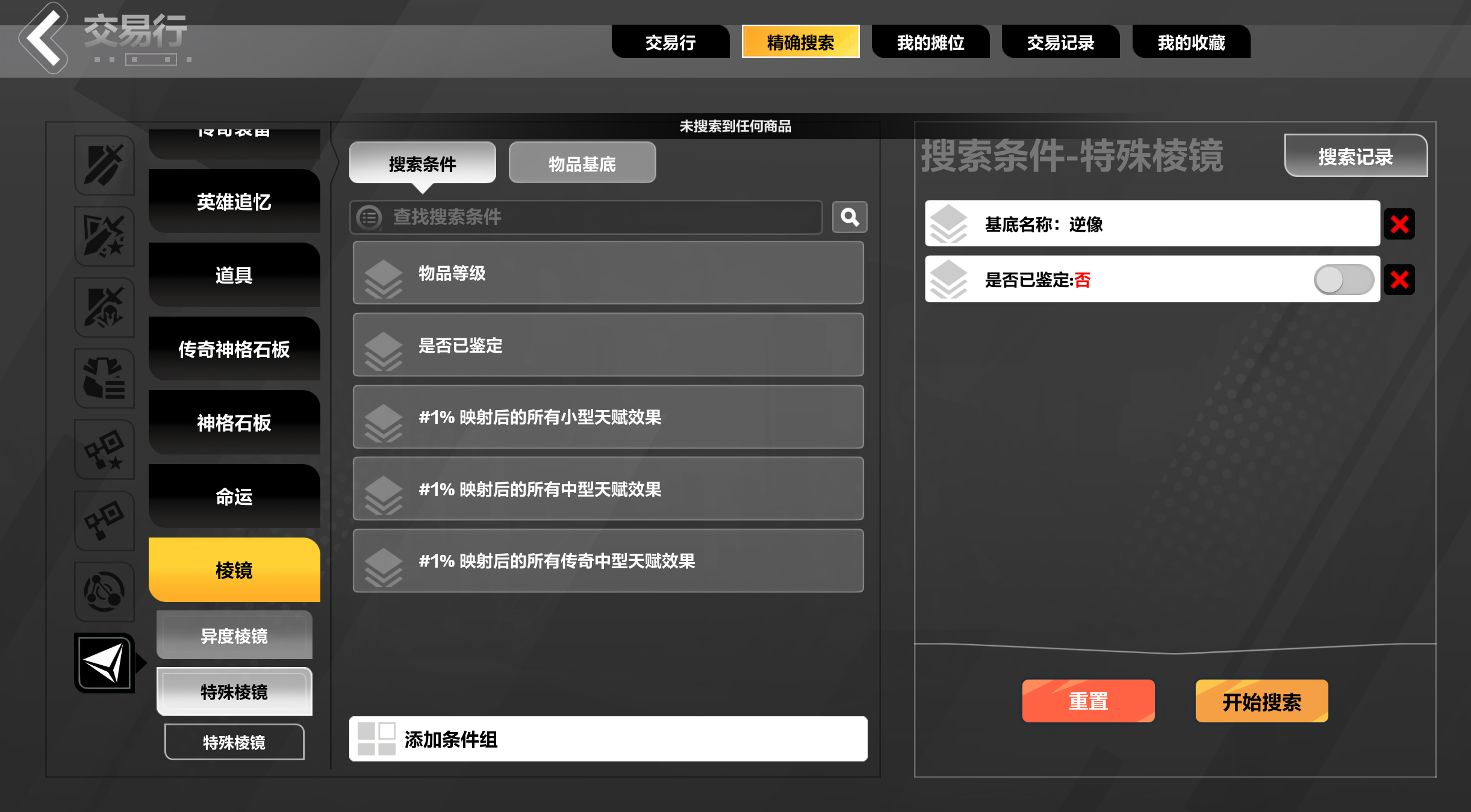Click the red 重置 button

point(1088,701)
